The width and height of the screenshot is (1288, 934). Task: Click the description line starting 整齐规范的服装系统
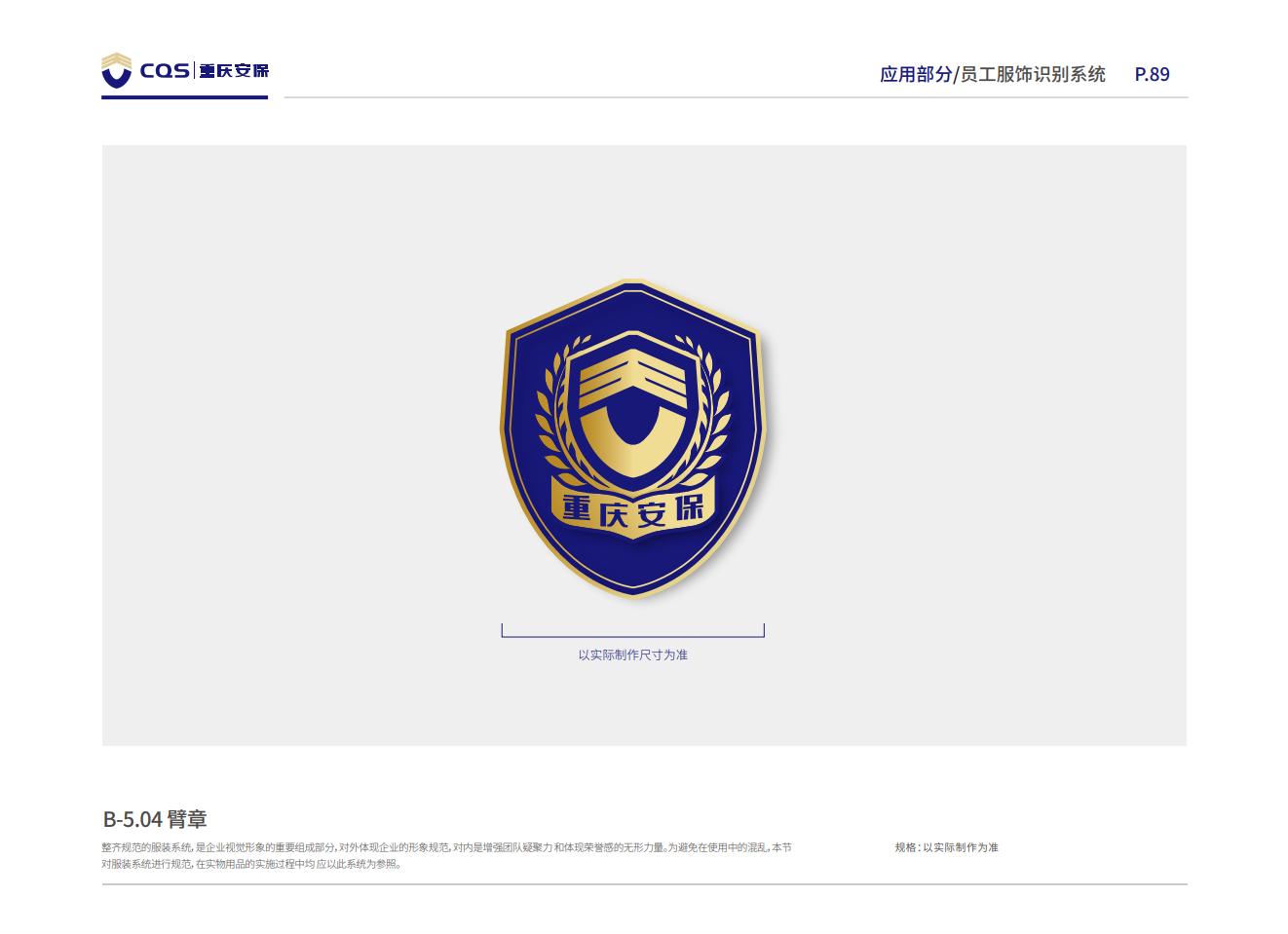click(x=446, y=847)
